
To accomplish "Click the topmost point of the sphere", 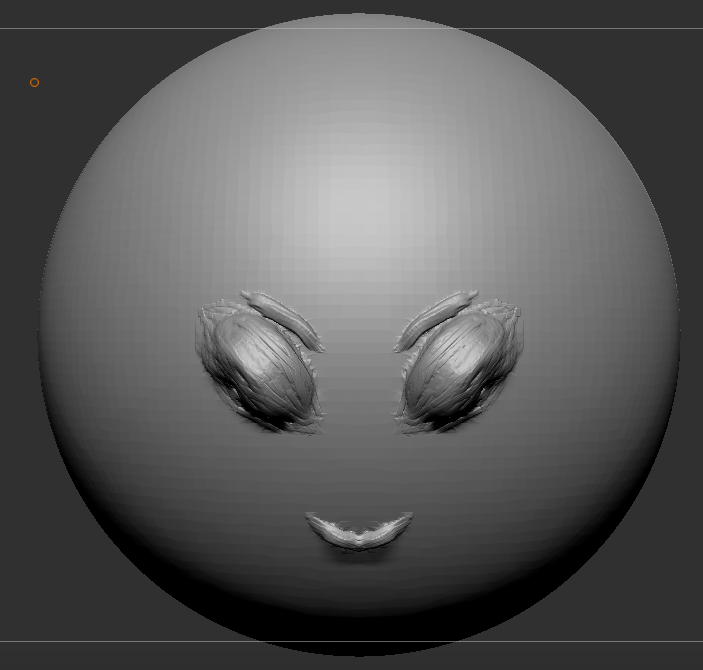I will click(x=359, y=18).
